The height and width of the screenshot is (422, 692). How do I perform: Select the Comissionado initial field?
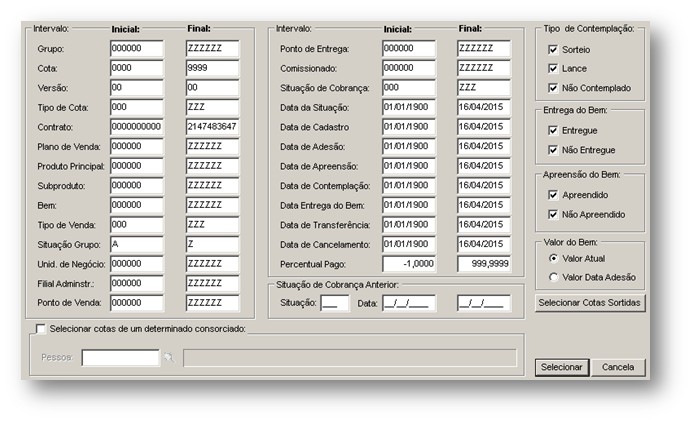point(409,68)
